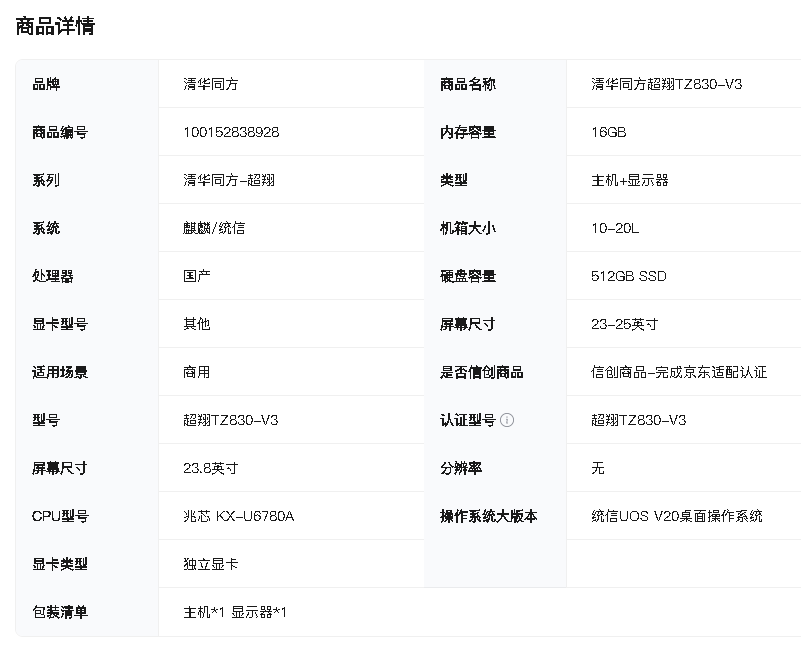Click the 系列 label

click(46, 180)
